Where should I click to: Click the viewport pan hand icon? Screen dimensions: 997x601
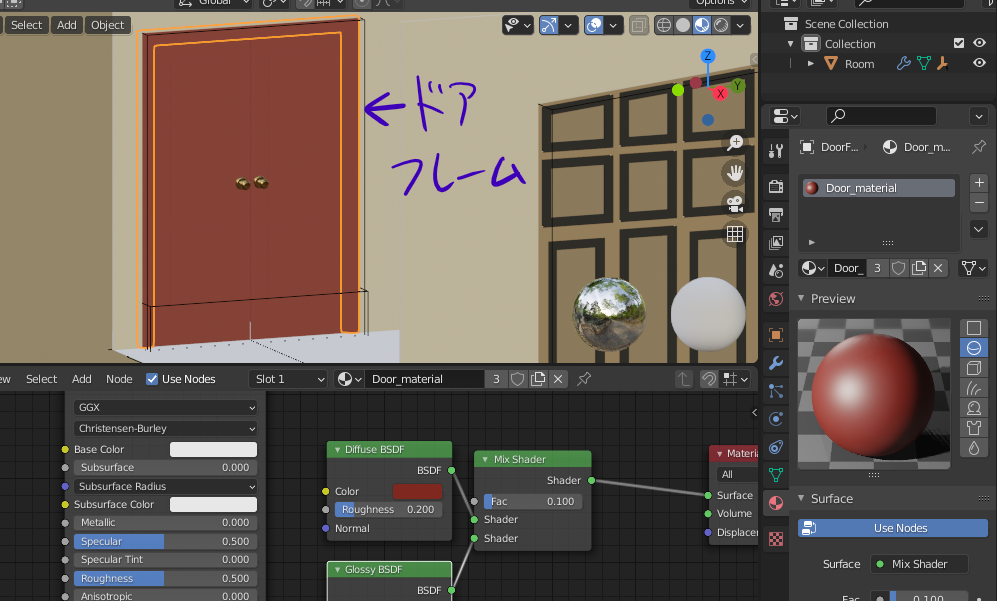click(735, 173)
